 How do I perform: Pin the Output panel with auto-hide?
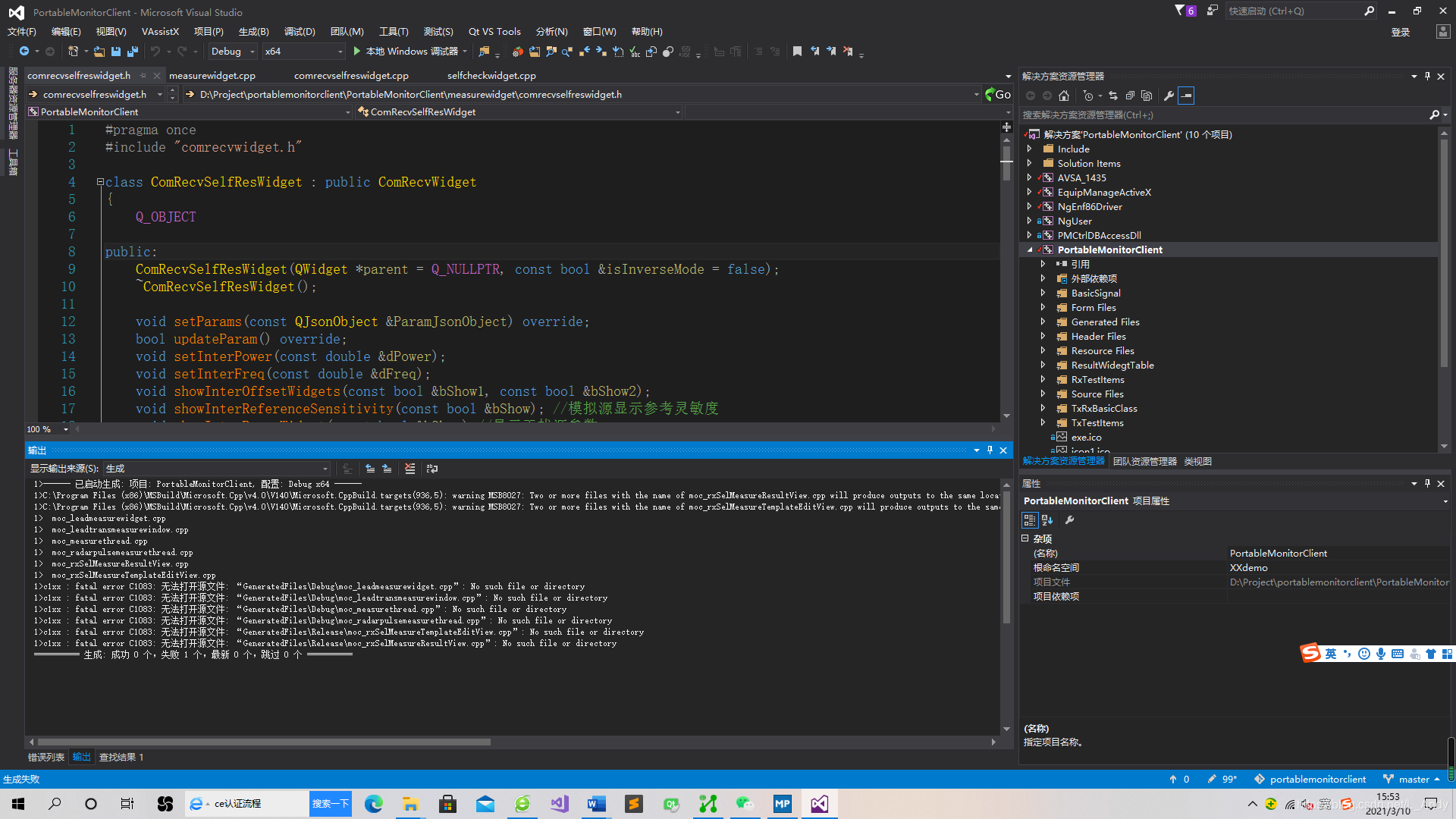(x=990, y=450)
